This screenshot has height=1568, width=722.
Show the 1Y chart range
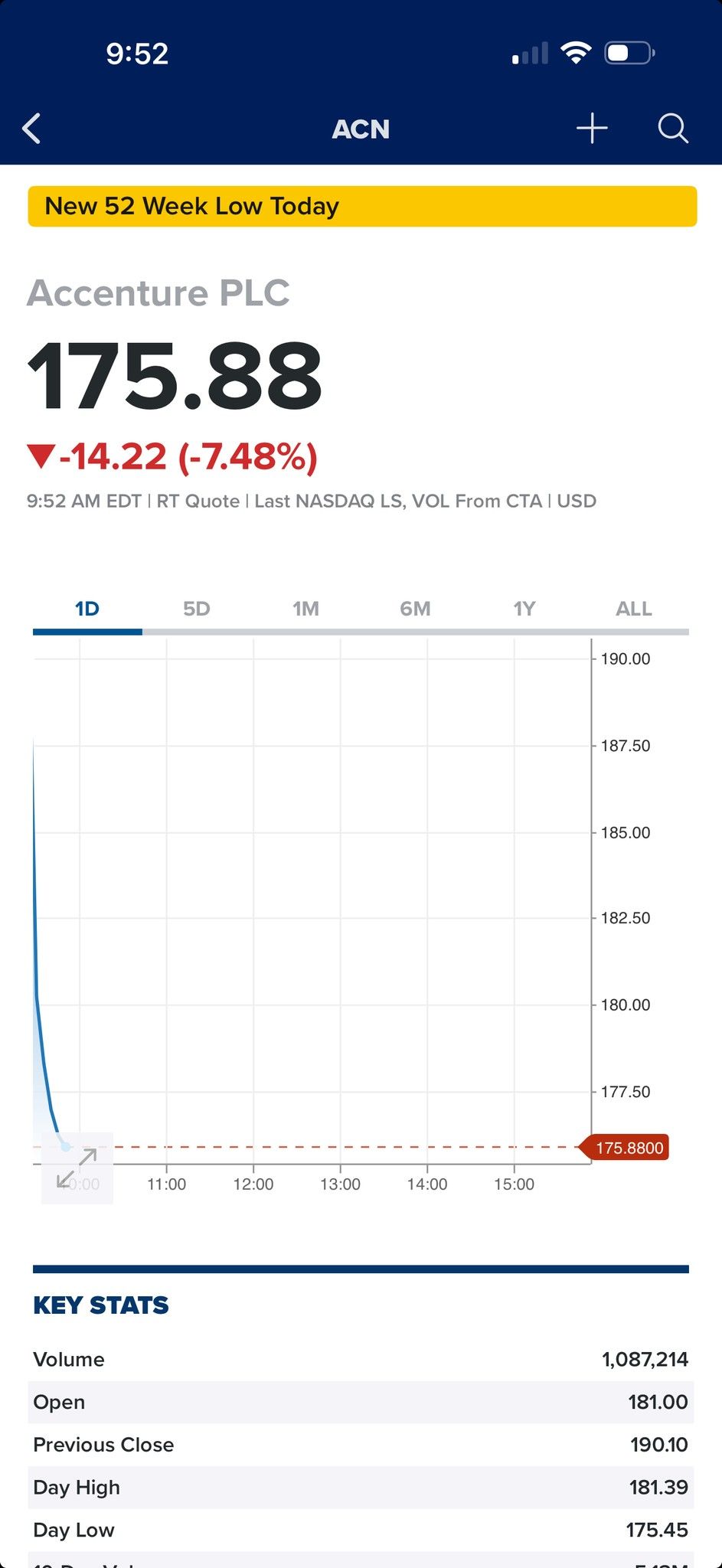coord(524,609)
